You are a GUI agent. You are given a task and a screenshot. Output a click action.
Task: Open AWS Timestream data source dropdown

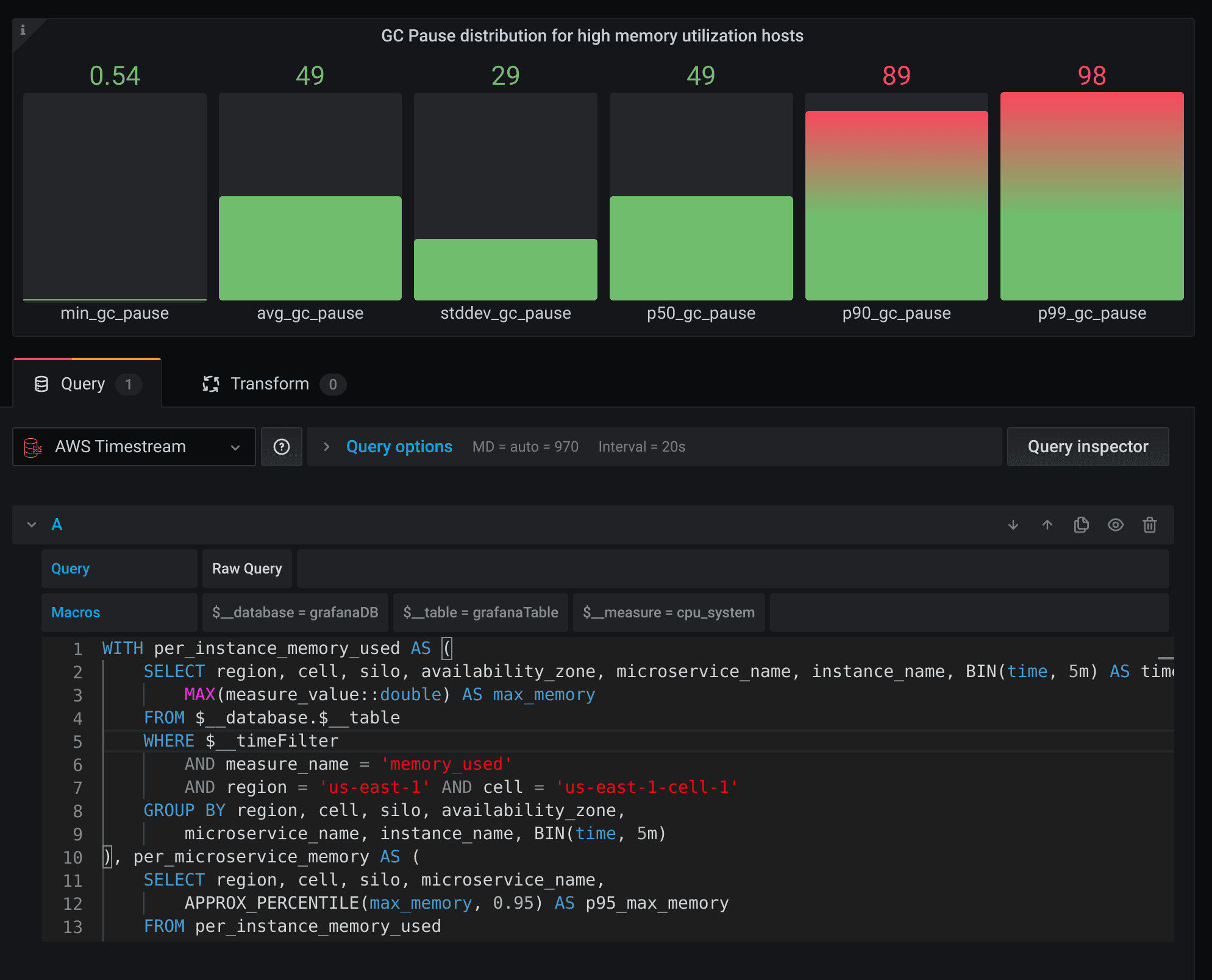pos(134,447)
